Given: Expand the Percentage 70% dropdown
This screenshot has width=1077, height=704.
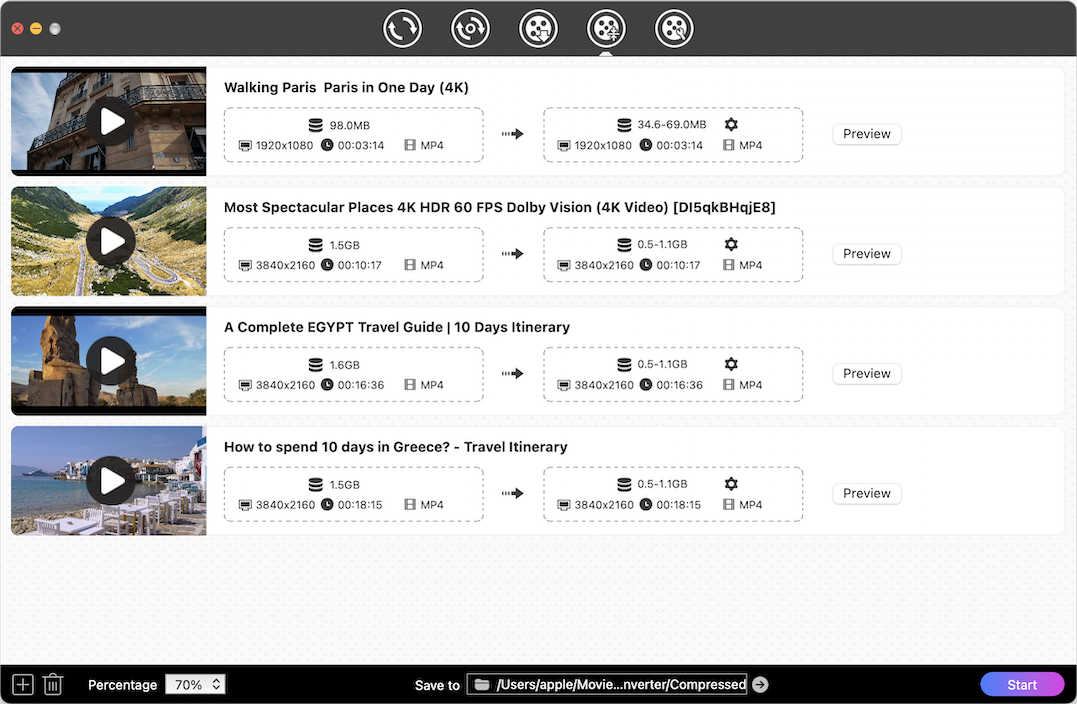Looking at the screenshot, I should [x=195, y=685].
